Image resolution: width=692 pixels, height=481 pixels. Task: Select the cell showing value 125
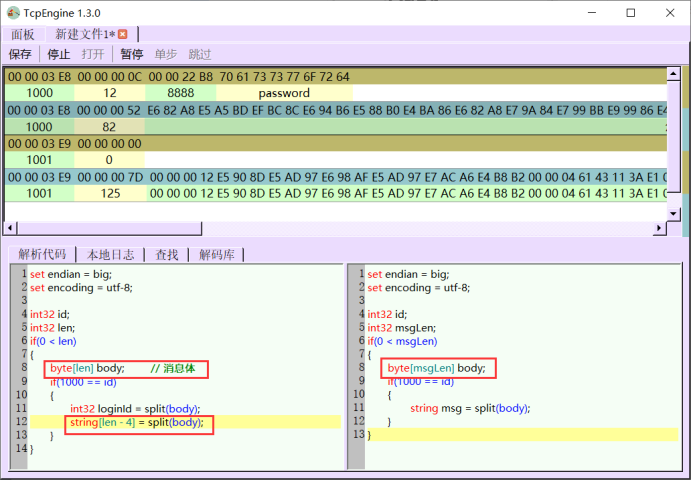[x=110, y=194]
